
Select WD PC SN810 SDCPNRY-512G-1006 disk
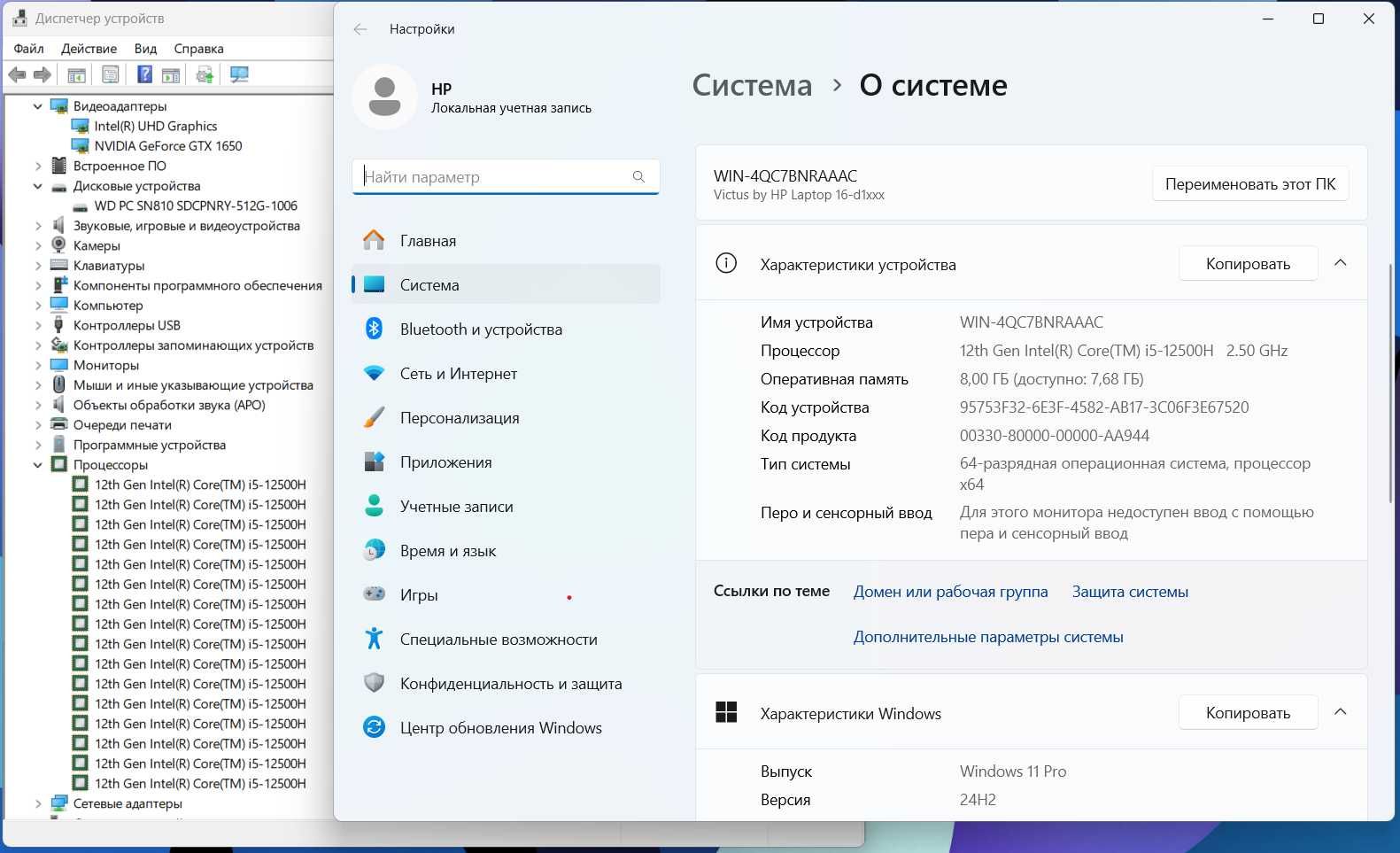point(196,205)
